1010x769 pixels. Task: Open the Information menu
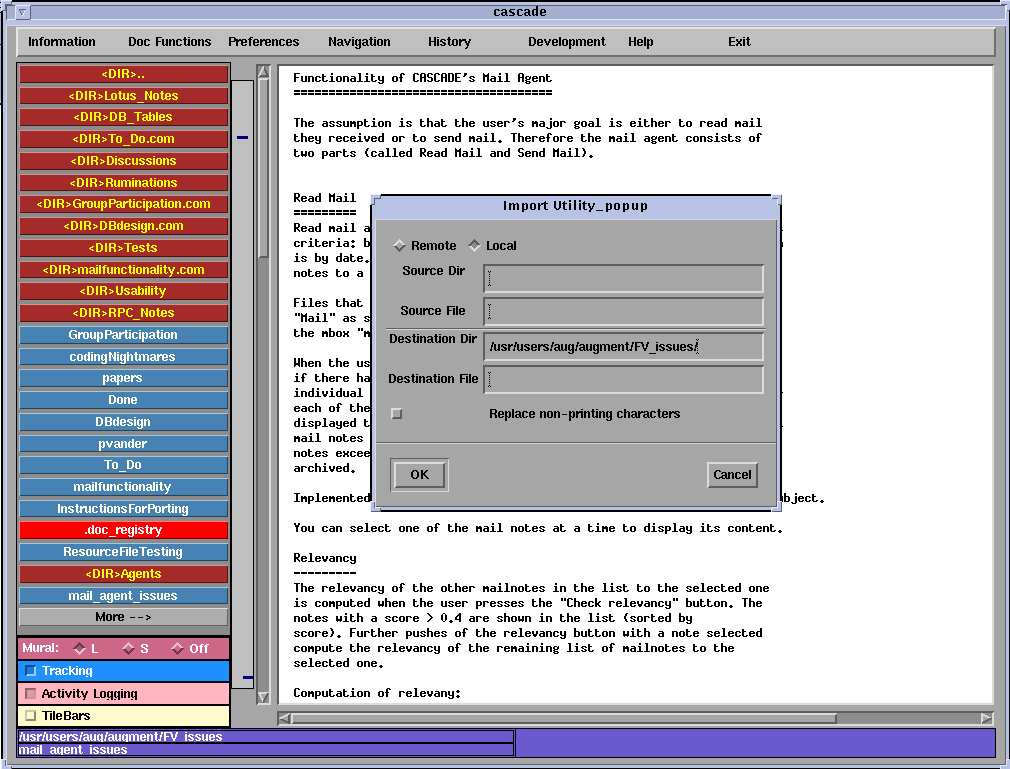coord(62,42)
